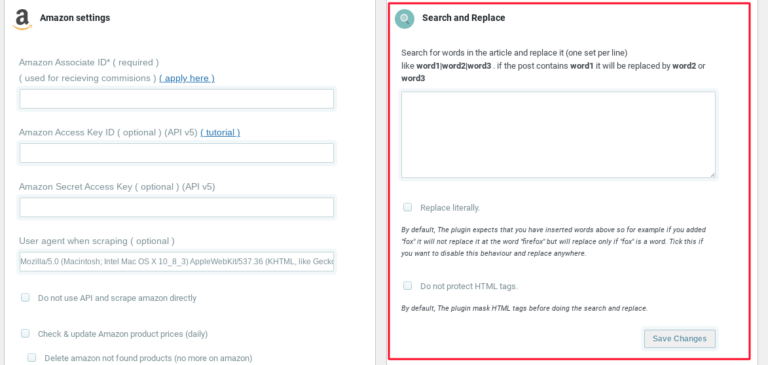
Task: Focus the Amazon Associate ID field
Action: [176, 99]
